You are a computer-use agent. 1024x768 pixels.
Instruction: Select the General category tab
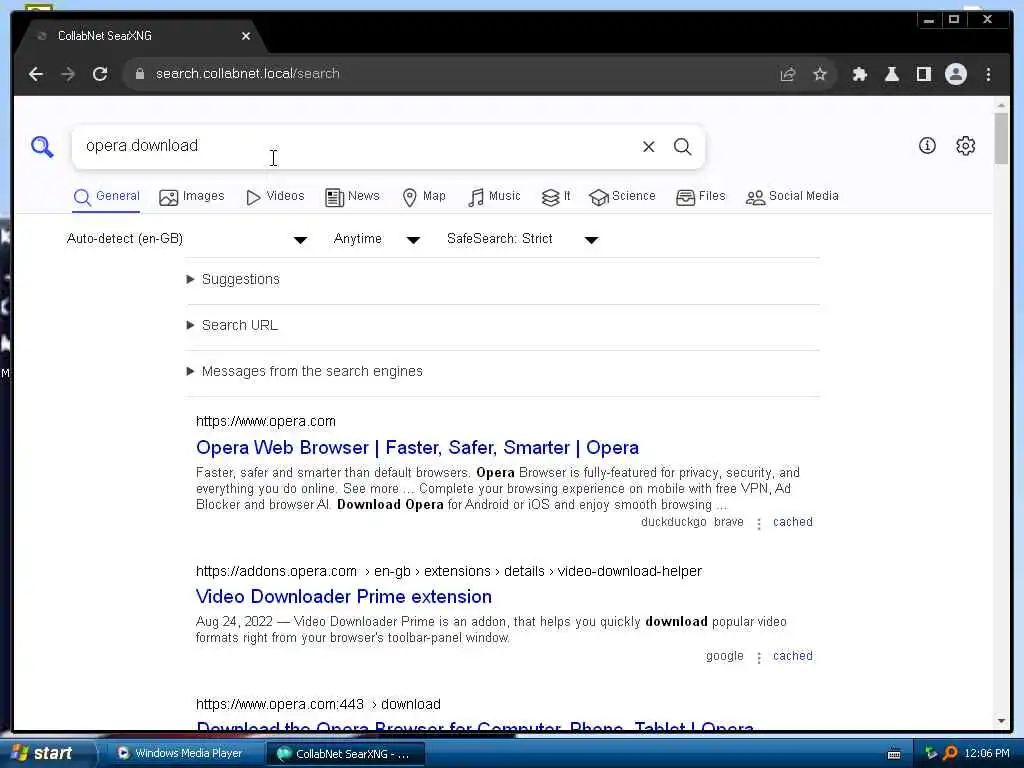click(x=106, y=197)
